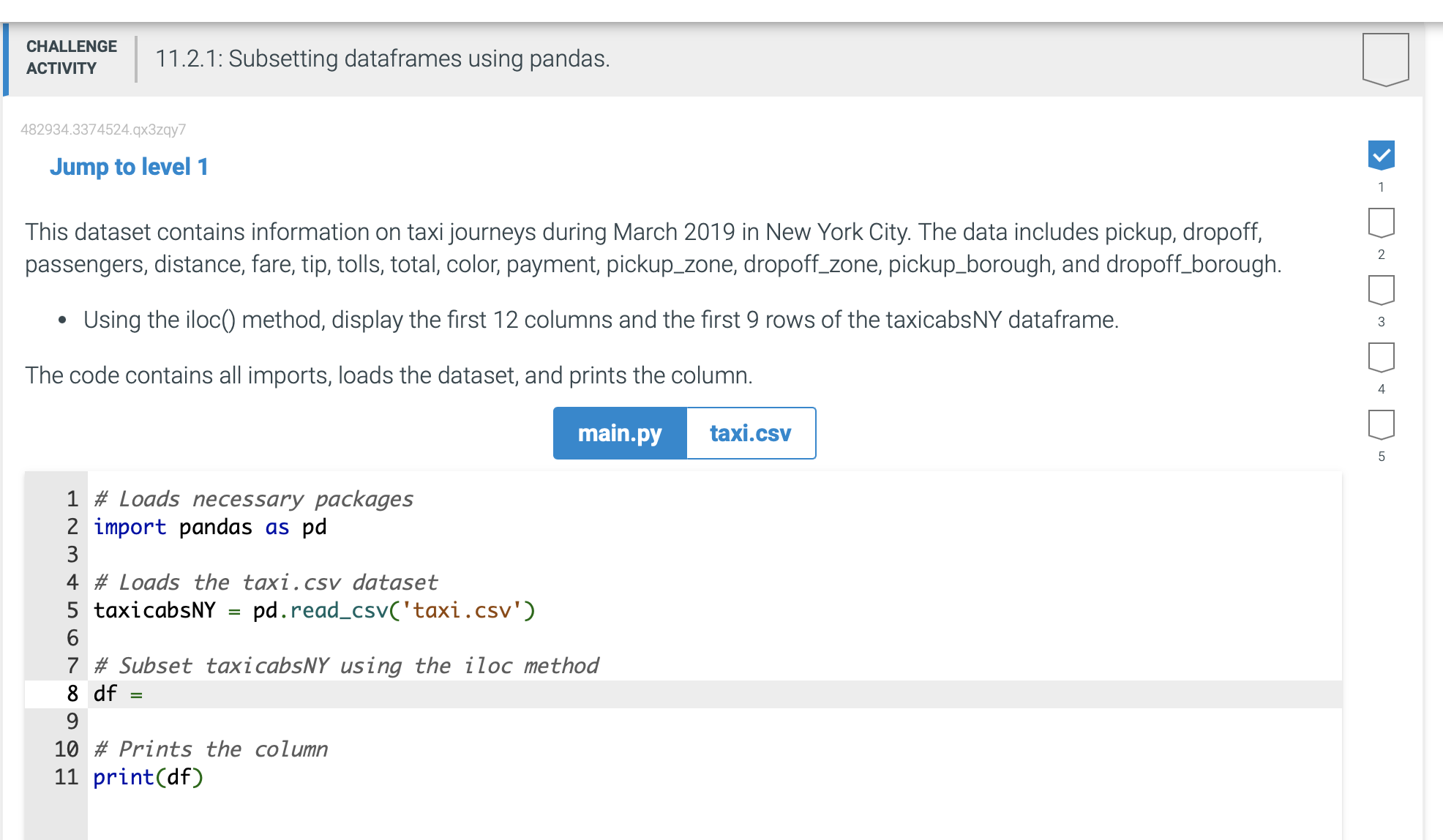Image resolution: width=1443 pixels, height=840 pixels.
Task: Click the highlighted line 8 row indicator
Action: point(71,693)
